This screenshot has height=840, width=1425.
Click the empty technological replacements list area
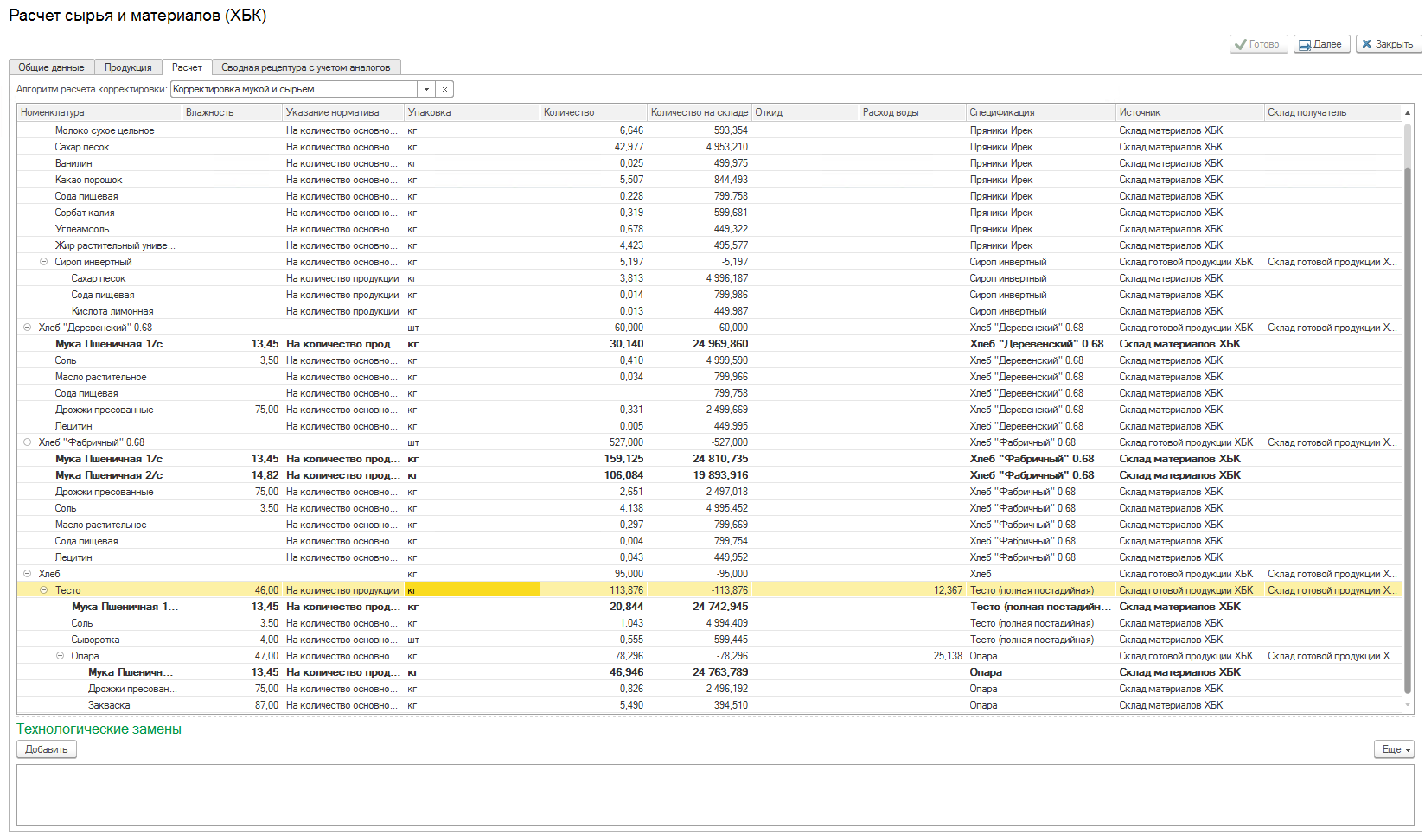[715, 795]
